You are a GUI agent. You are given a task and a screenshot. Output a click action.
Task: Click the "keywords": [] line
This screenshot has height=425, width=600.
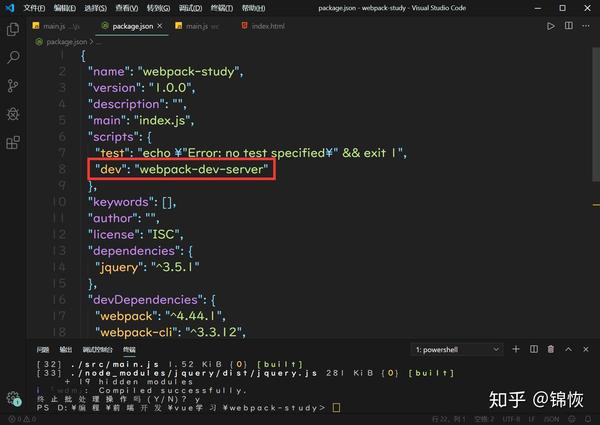pos(132,202)
